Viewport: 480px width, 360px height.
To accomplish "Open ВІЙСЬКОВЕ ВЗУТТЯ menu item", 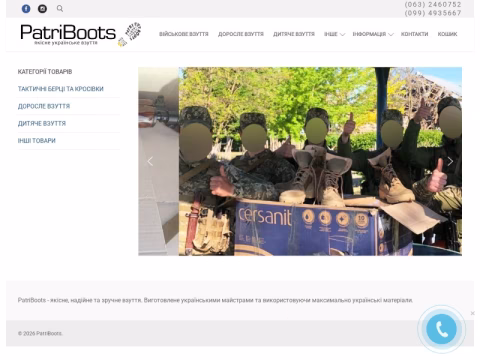I will tap(184, 34).
